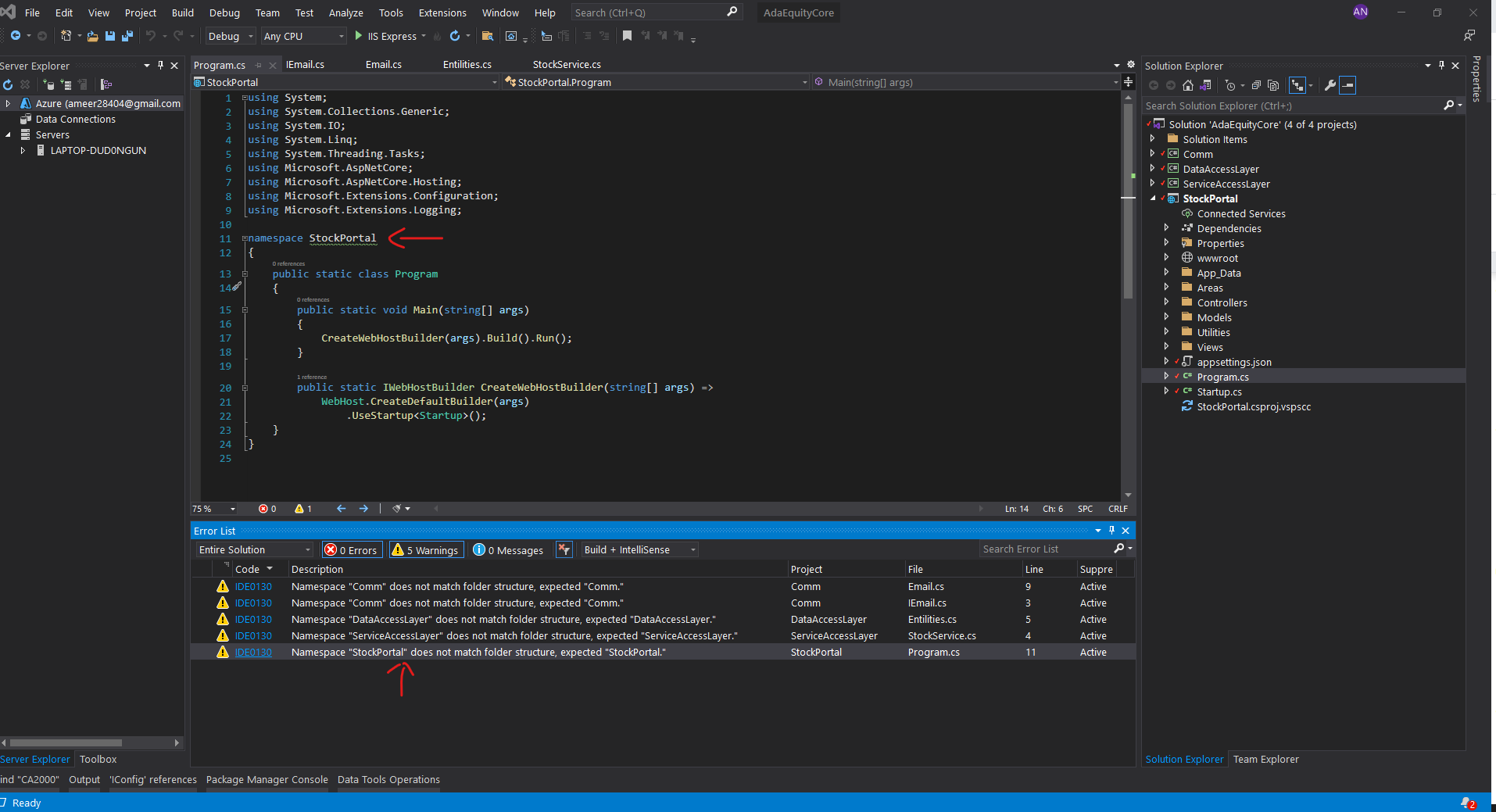1496x812 pixels.
Task: Toggle the 5 Warnings filter
Action: [x=427, y=550]
